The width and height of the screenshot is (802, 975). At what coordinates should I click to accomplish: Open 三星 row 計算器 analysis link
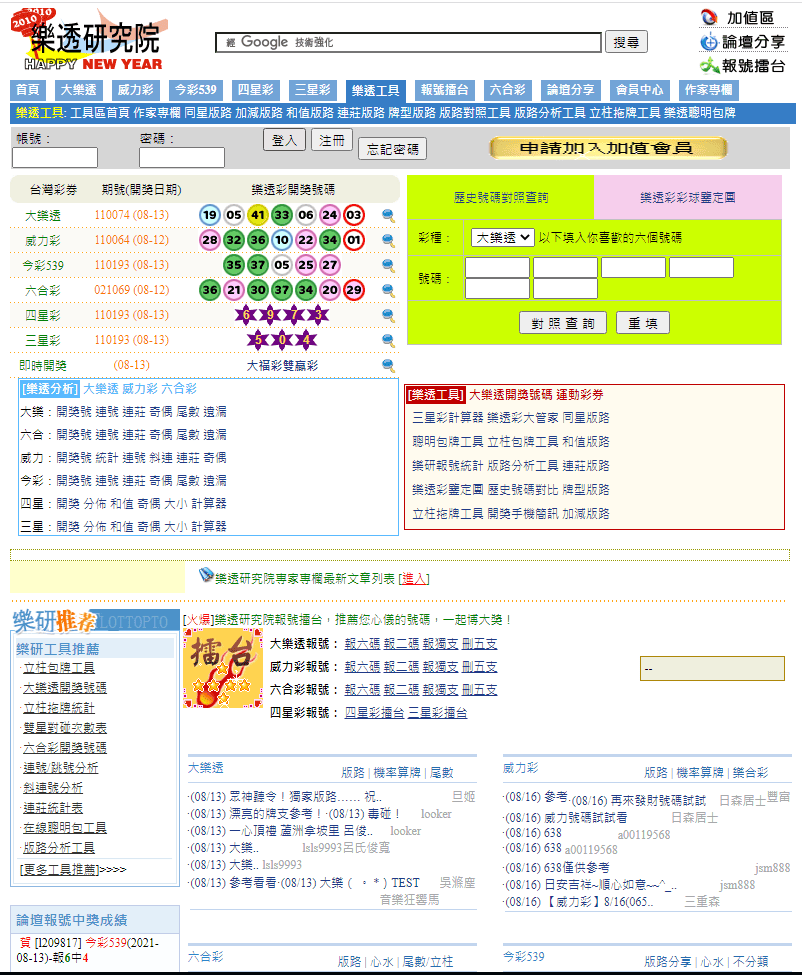tap(209, 527)
